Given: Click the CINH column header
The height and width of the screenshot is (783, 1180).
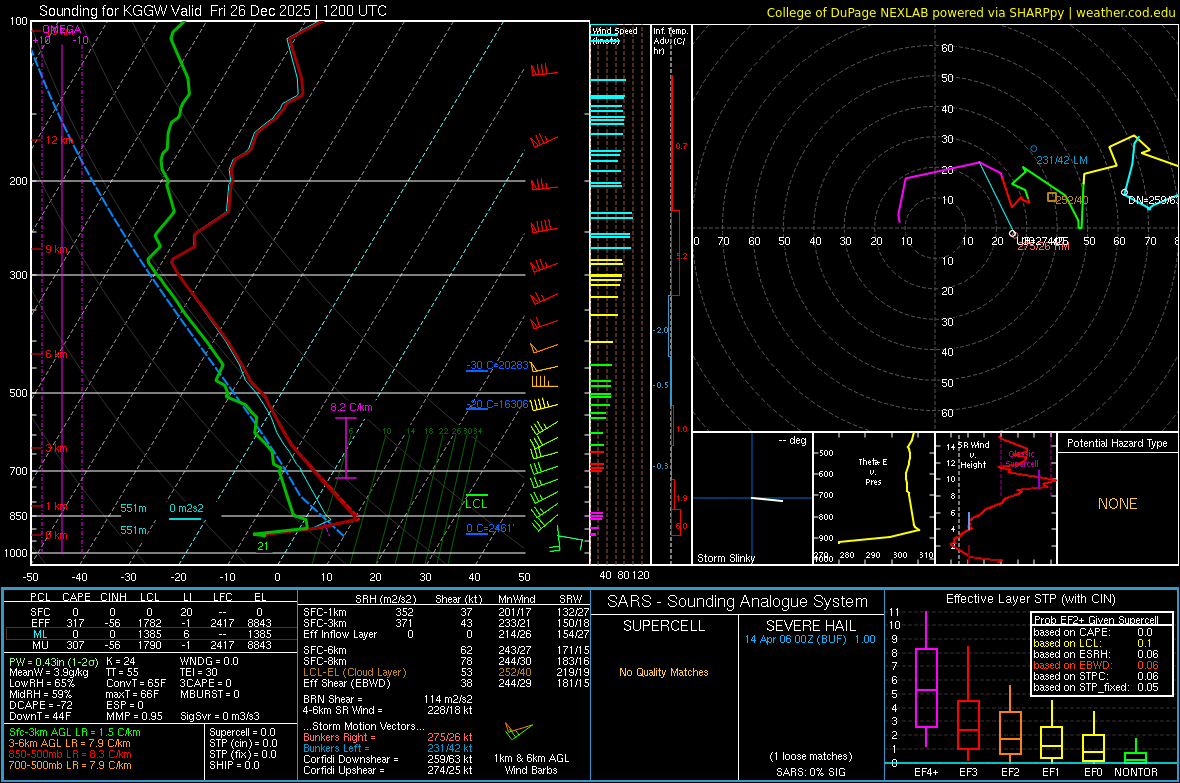Looking at the screenshot, I should pyautogui.click(x=114, y=597).
